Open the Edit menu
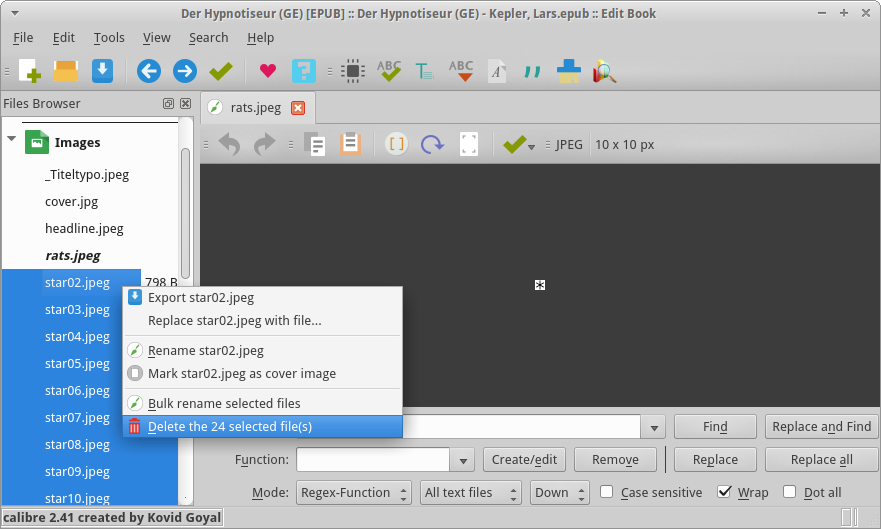The image size is (881, 529). [x=63, y=38]
